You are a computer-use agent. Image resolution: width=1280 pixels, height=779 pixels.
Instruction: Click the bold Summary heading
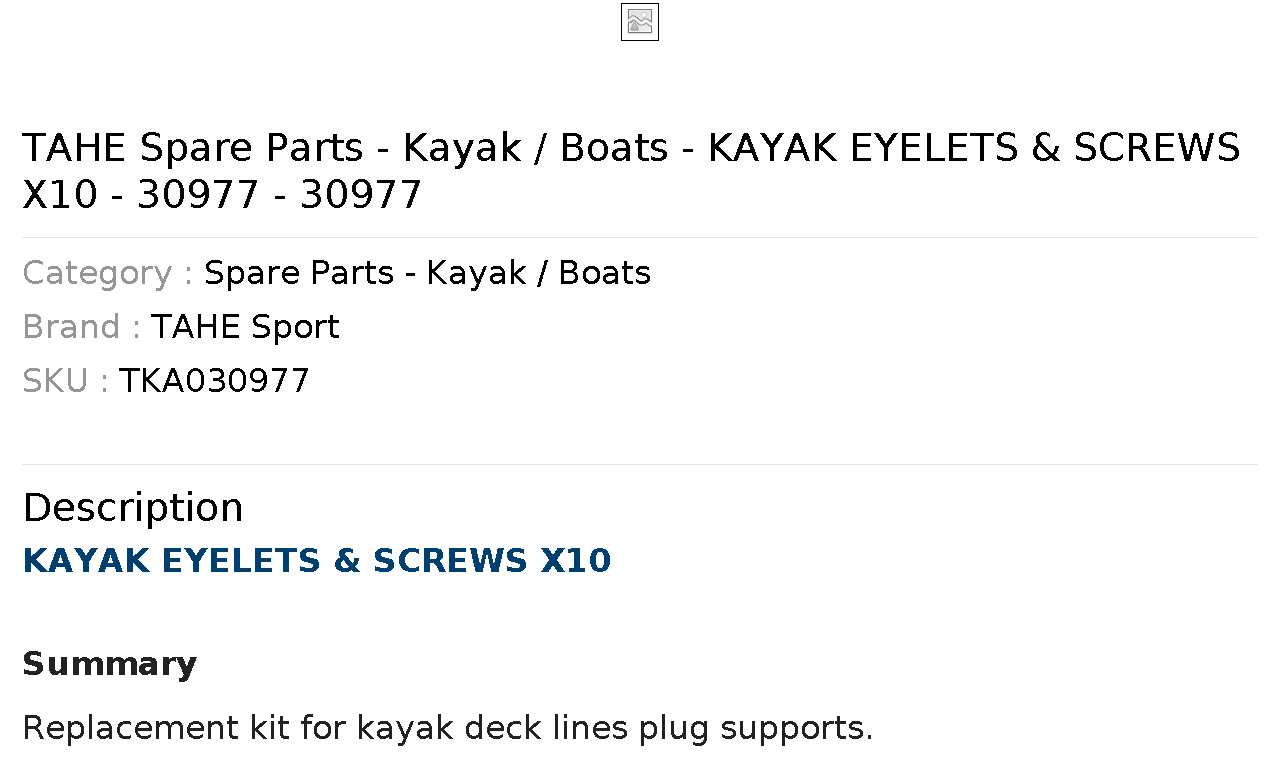tap(110, 664)
